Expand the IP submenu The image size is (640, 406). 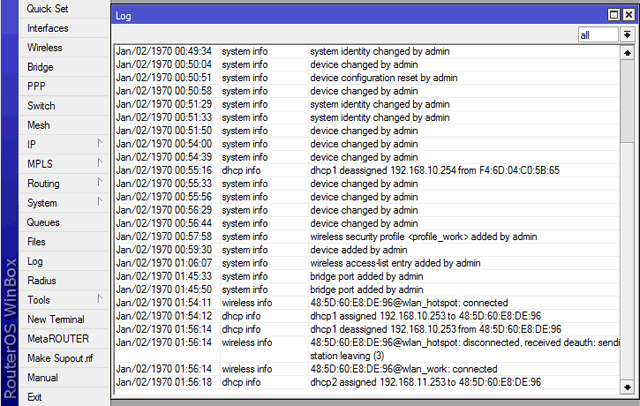[60, 145]
